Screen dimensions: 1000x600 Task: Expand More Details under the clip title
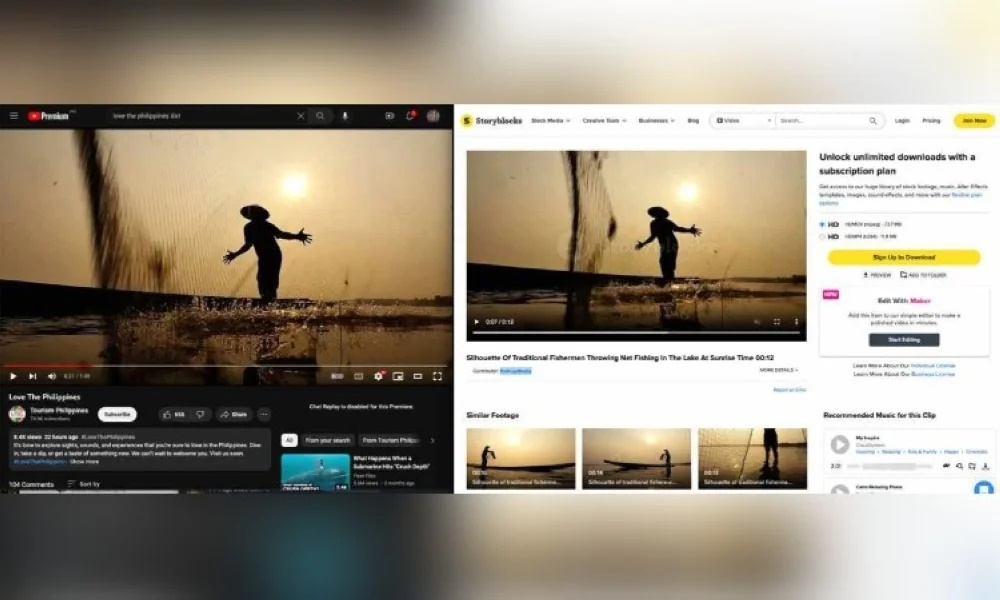tap(778, 370)
